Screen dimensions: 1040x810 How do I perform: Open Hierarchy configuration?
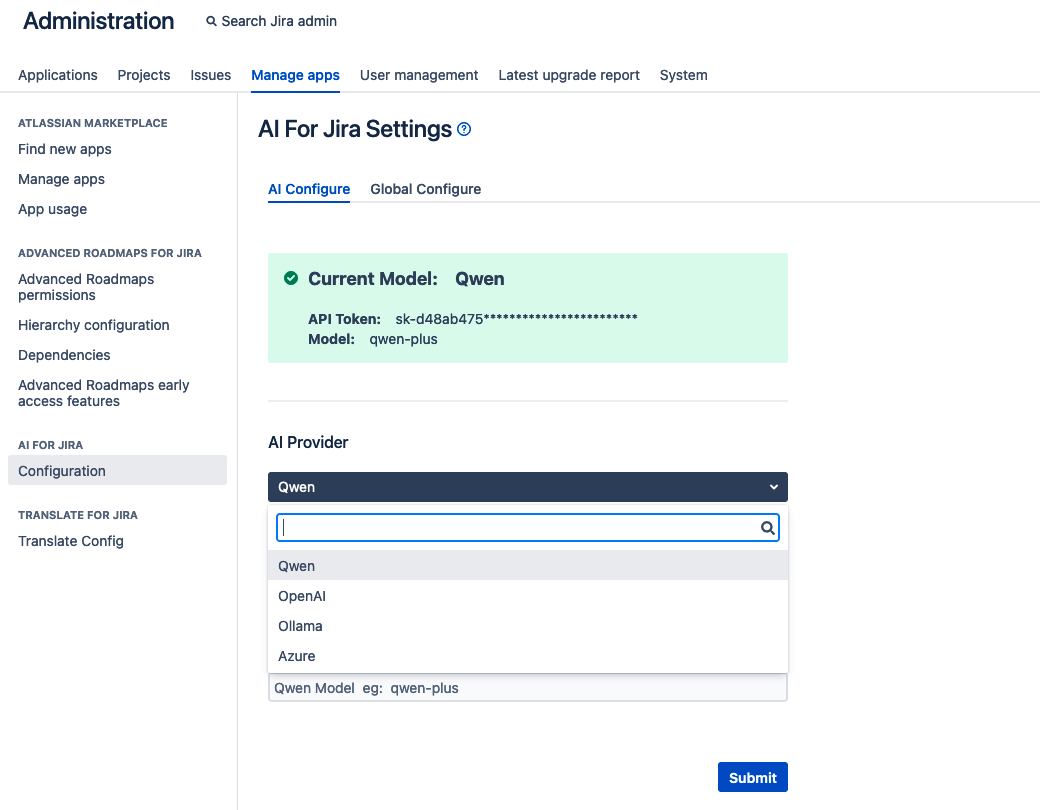pyautogui.click(x=94, y=325)
